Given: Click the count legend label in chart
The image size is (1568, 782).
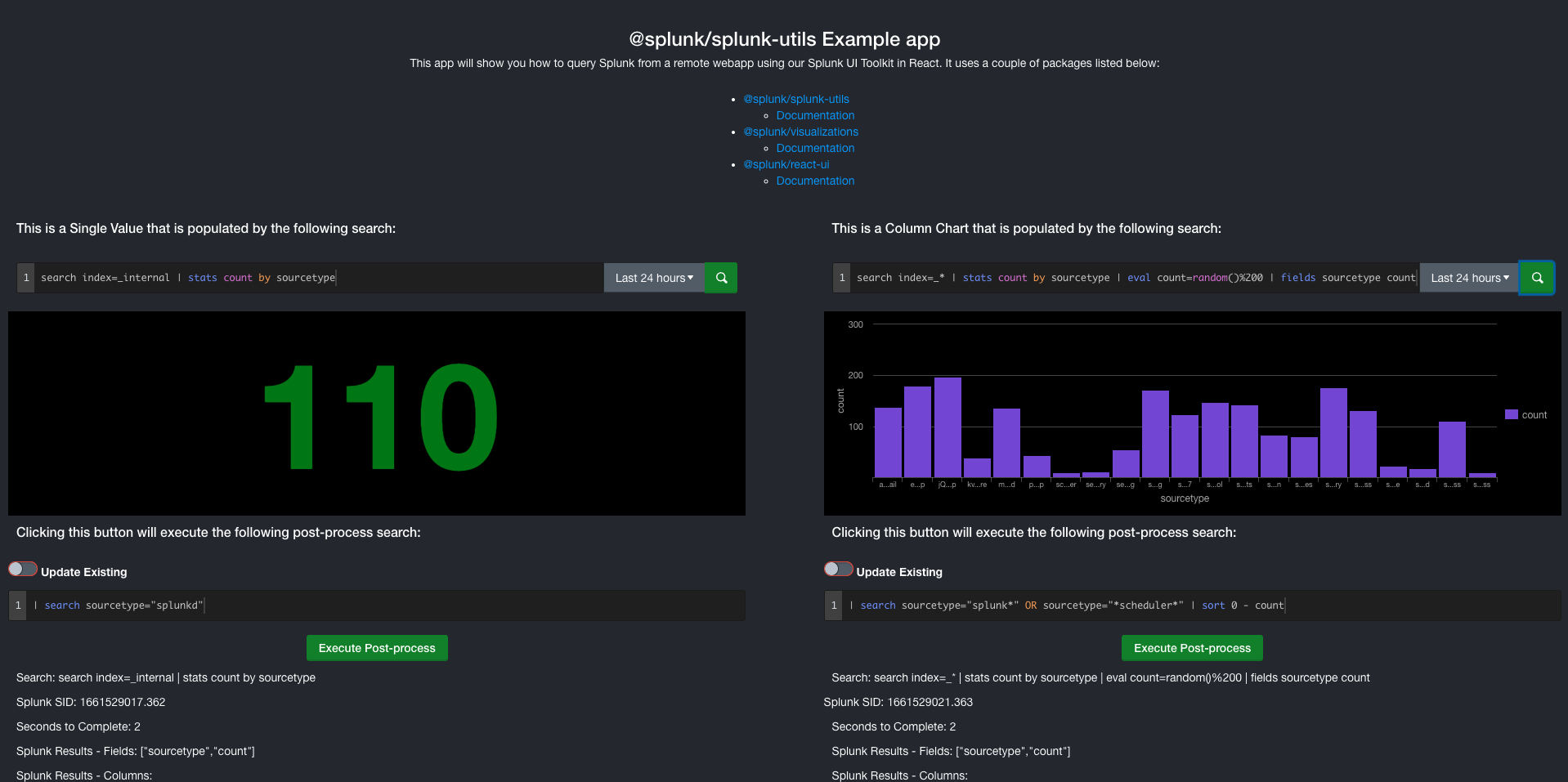Looking at the screenshot, I should click(x=1534, y=415).
